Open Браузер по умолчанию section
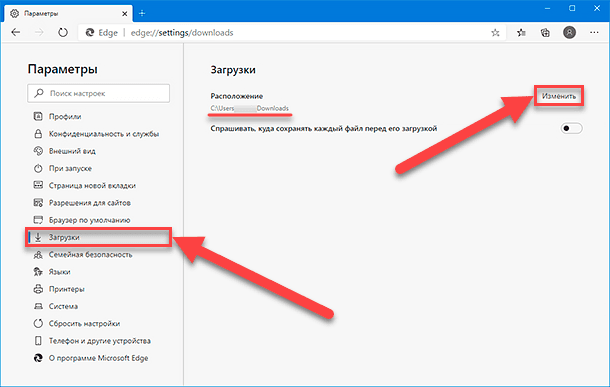The image size is (610, 387). (x=82, y=220)
